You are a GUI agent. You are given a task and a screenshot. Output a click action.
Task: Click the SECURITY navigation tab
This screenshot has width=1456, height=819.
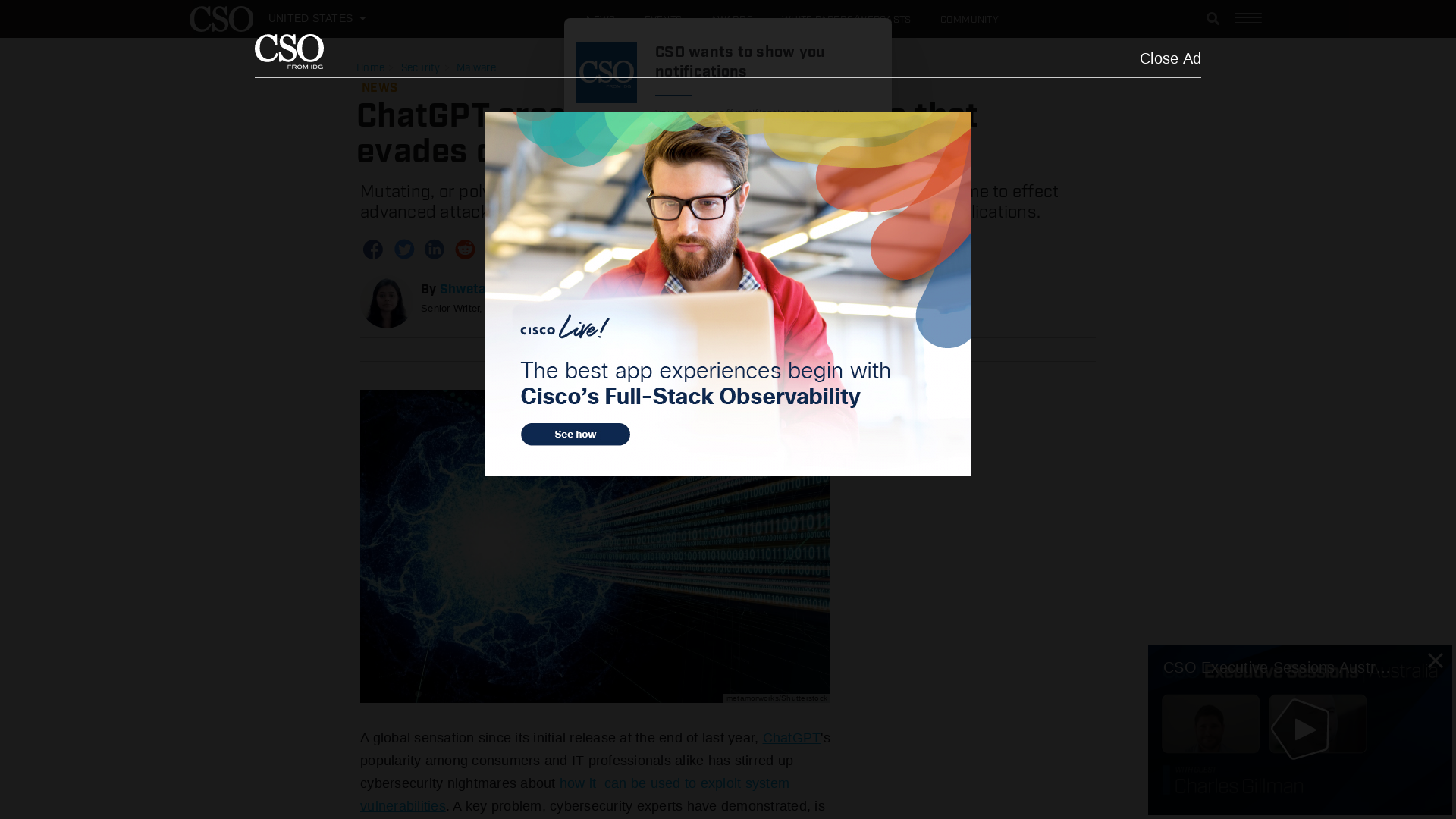420,68
